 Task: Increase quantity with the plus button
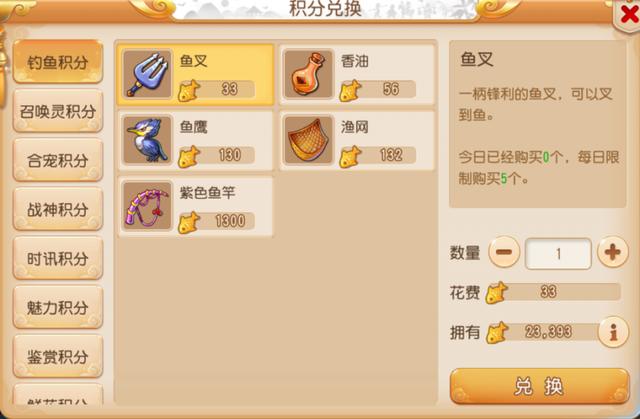pos(613,252)
